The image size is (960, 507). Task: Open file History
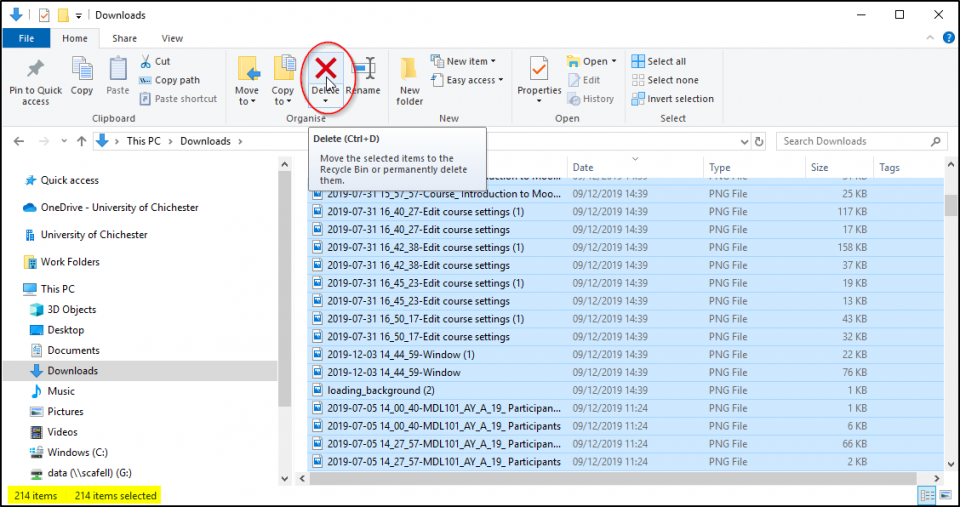[x=591, y=99]
